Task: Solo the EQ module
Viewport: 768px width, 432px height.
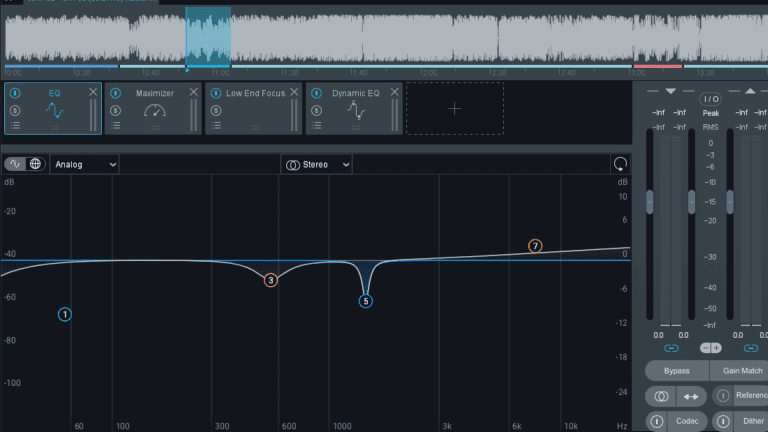Action: (15, 111)
